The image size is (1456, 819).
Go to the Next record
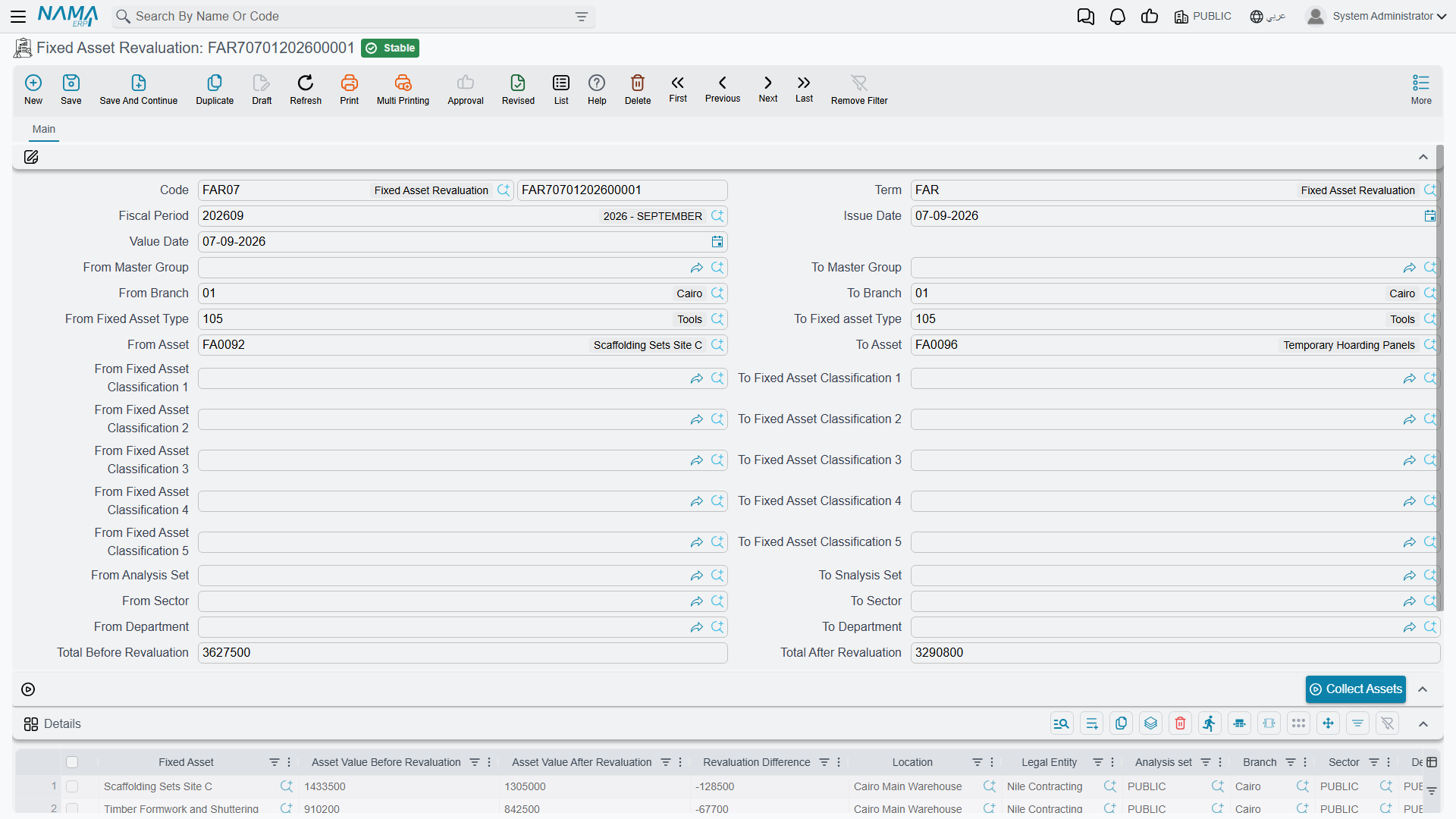[x=768, y=88]
